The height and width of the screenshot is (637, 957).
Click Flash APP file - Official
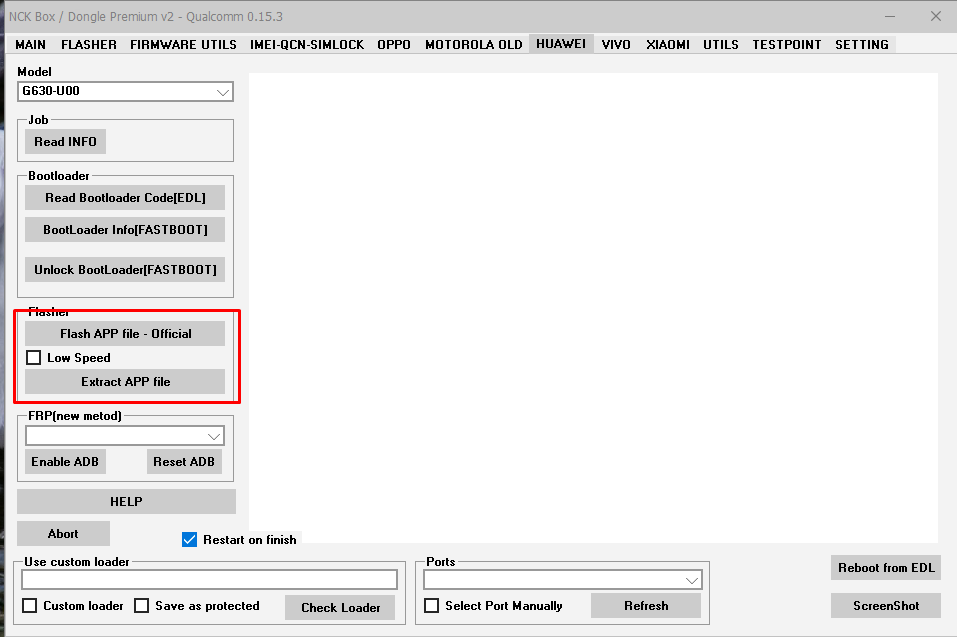(125, 334)
